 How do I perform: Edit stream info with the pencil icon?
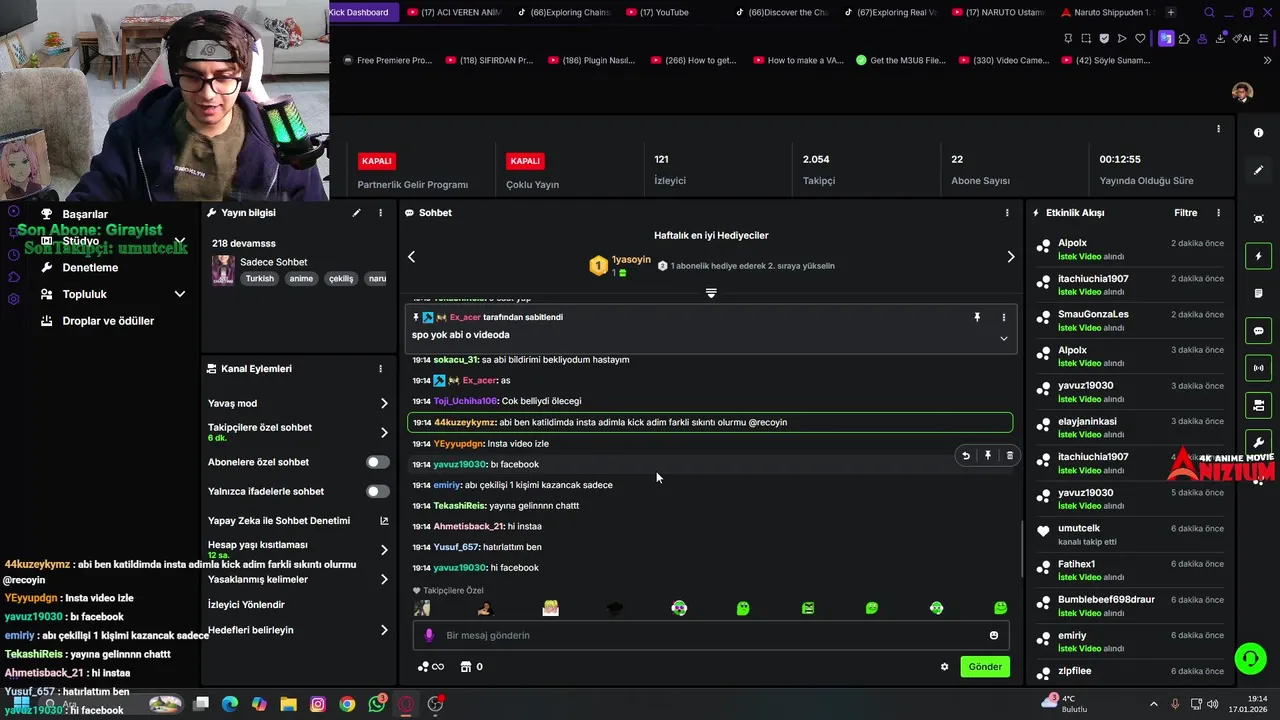tap(356, 213)
